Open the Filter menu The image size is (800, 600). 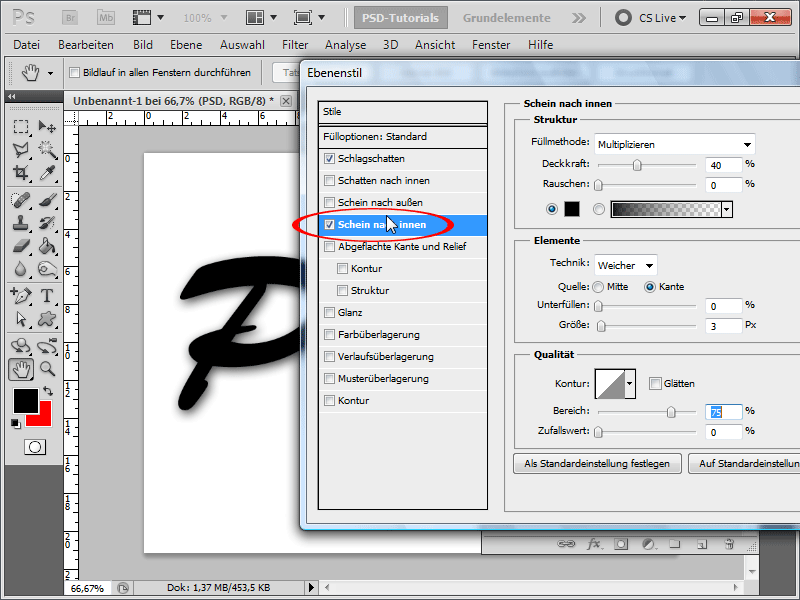point(295,45)
